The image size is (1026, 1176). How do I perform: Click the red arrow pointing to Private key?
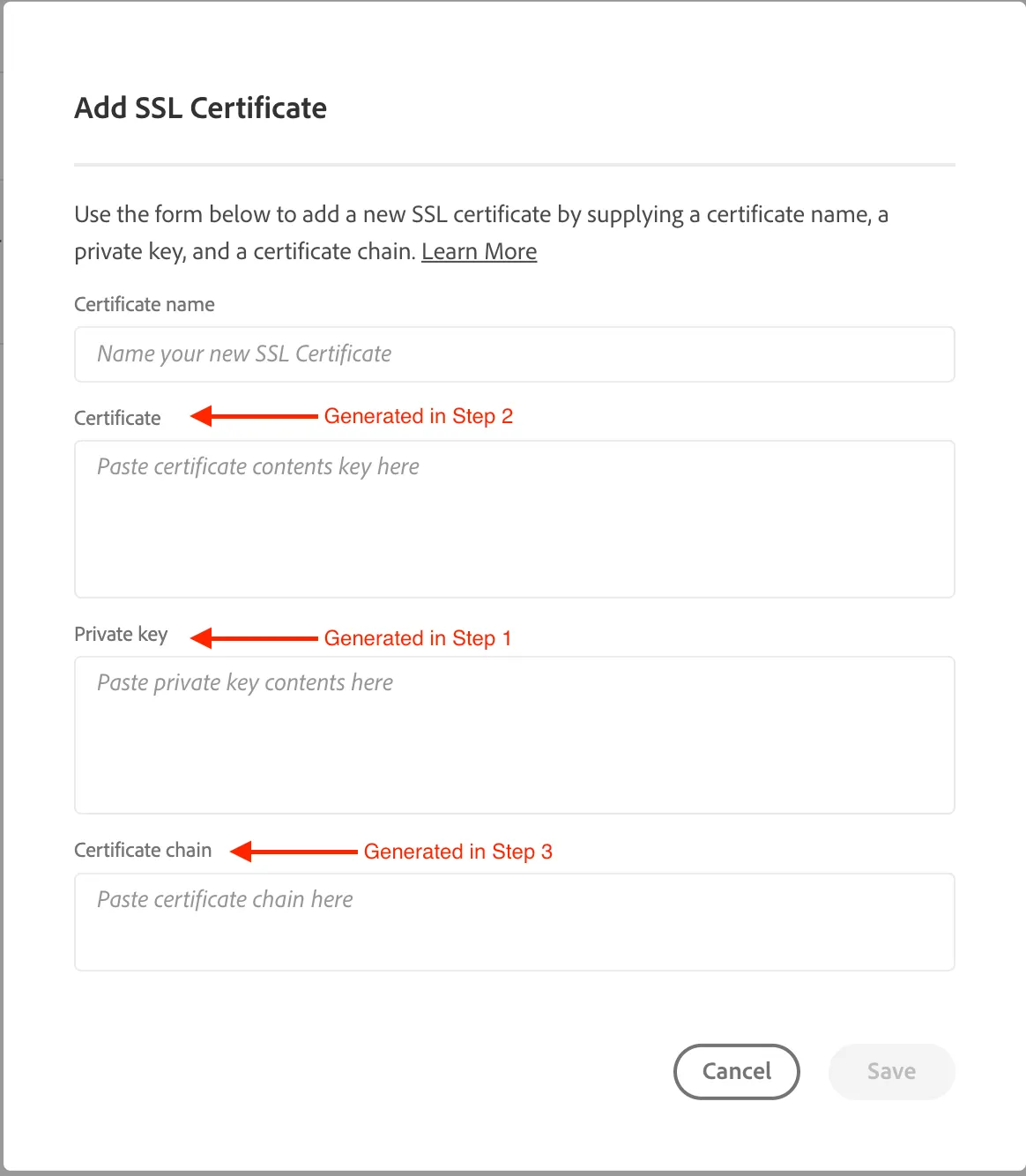(x=251, y=637)
